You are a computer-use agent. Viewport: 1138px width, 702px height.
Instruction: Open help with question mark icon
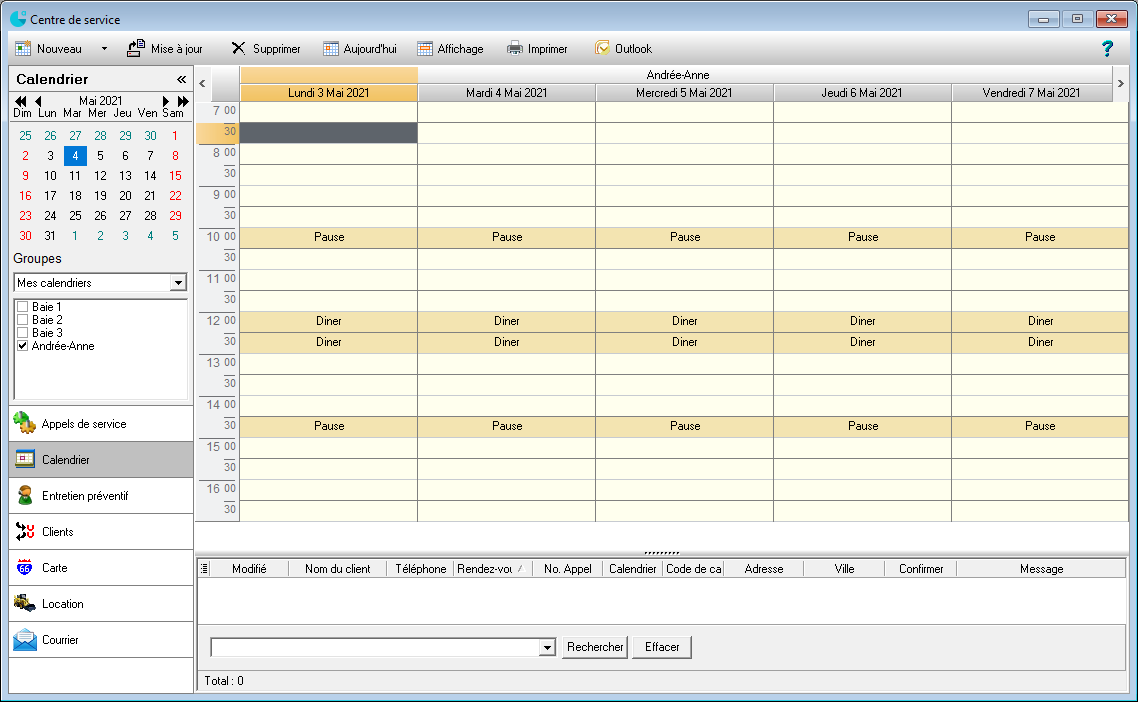coord(1107,49)
